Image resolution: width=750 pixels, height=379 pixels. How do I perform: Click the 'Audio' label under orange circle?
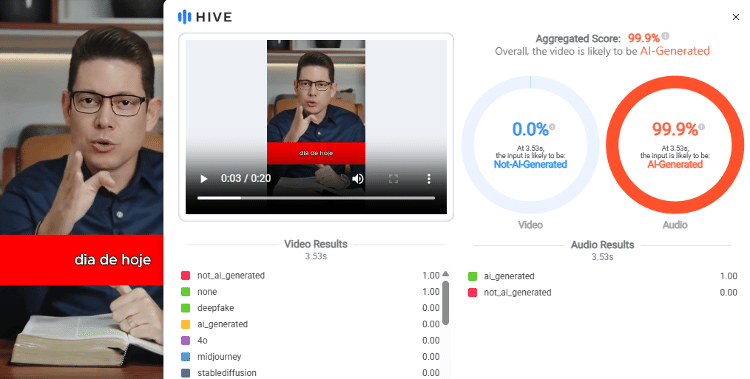coord(675,225)
